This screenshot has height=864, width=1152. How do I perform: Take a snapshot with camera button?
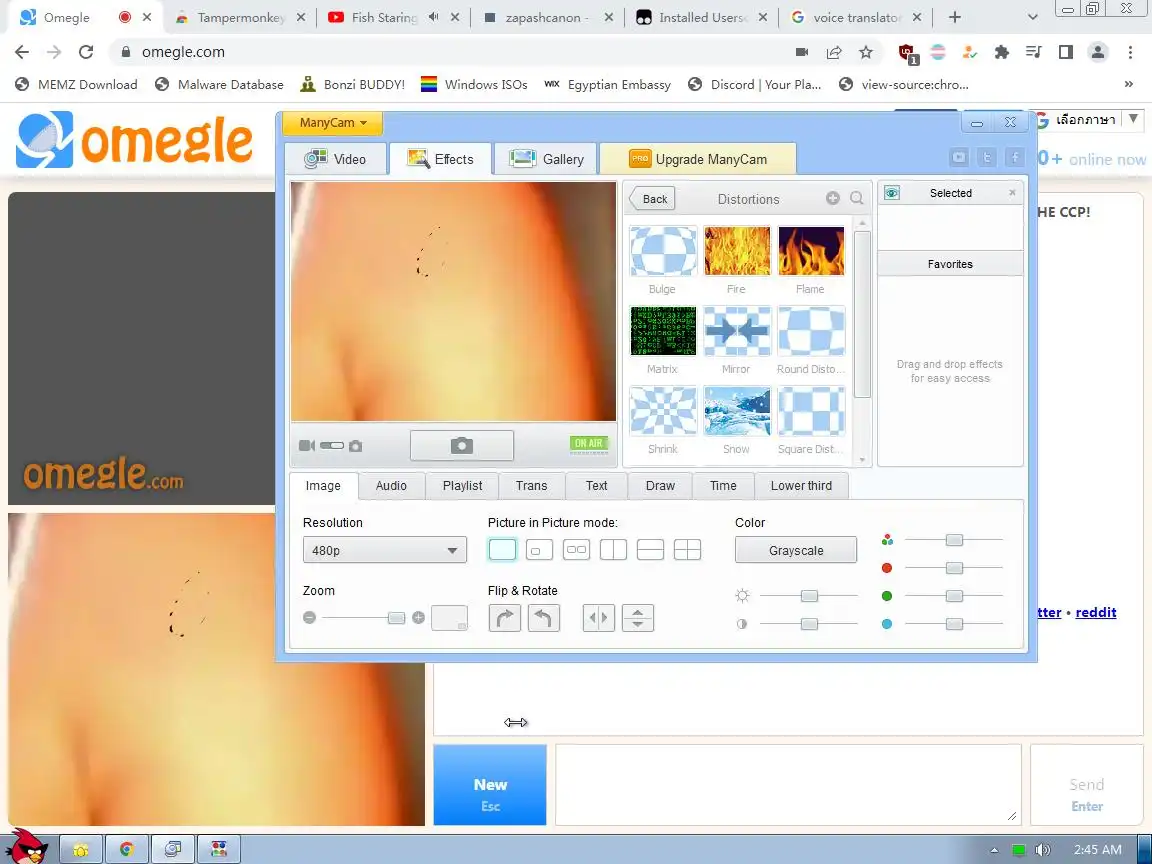[x=461, y=445]
